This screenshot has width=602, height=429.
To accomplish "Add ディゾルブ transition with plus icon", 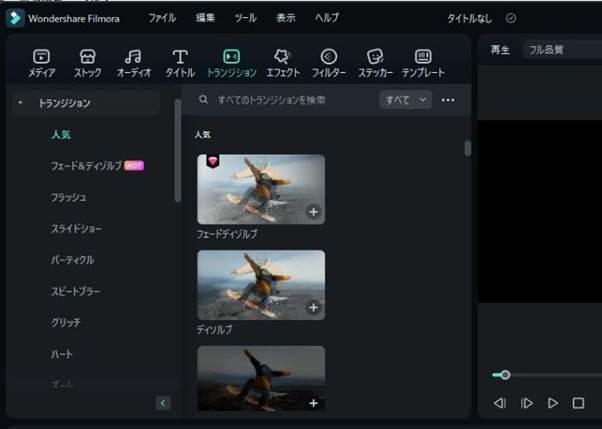I will pyautogui.click(x=313, y=307).
